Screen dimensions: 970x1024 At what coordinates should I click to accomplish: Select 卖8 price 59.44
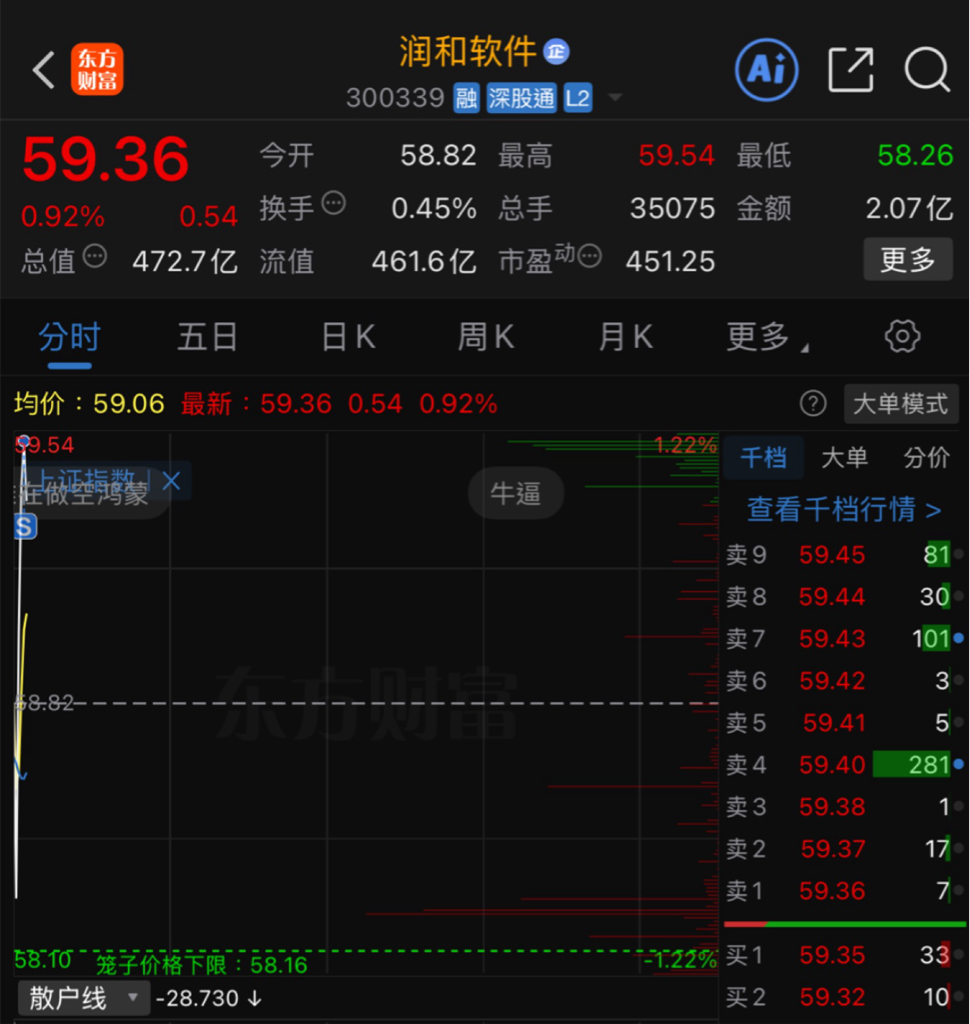click(832, 597)
